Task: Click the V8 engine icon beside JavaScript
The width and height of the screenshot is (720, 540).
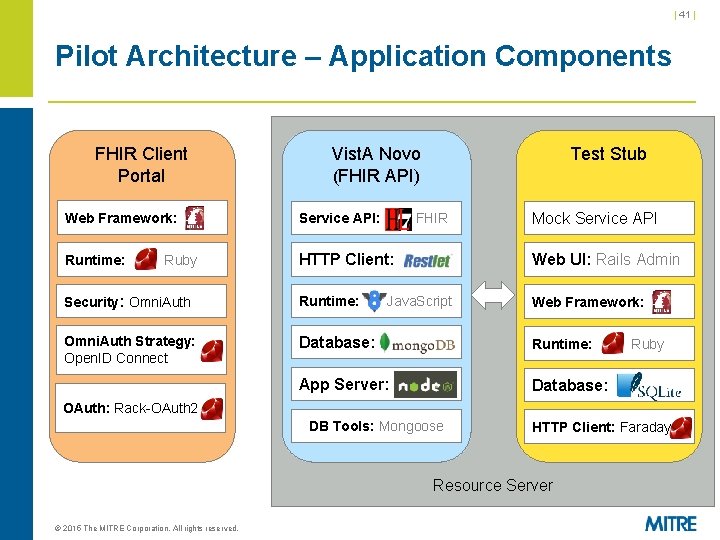Action: click(374, 301)
